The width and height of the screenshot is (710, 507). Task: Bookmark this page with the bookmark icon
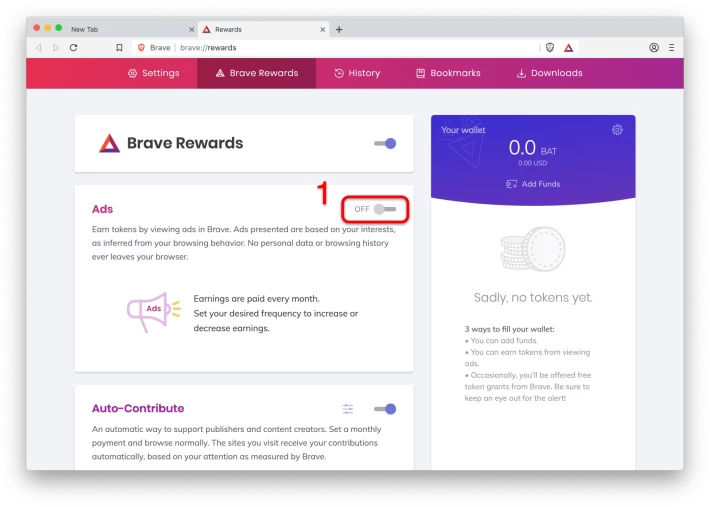(x=119, y=48)
